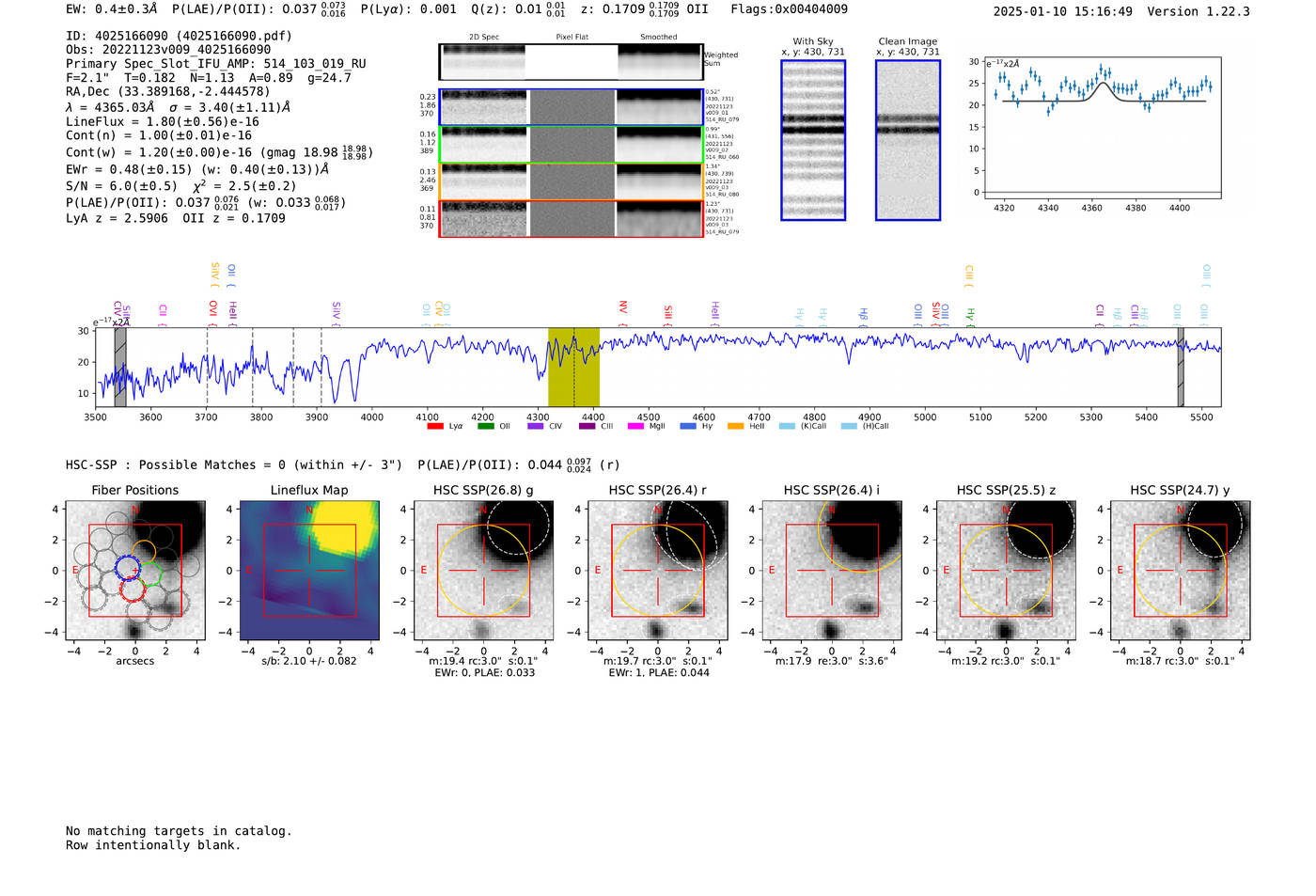
Task: Open the HSC SSP(24.7) y image
Action: [1181, 571]
